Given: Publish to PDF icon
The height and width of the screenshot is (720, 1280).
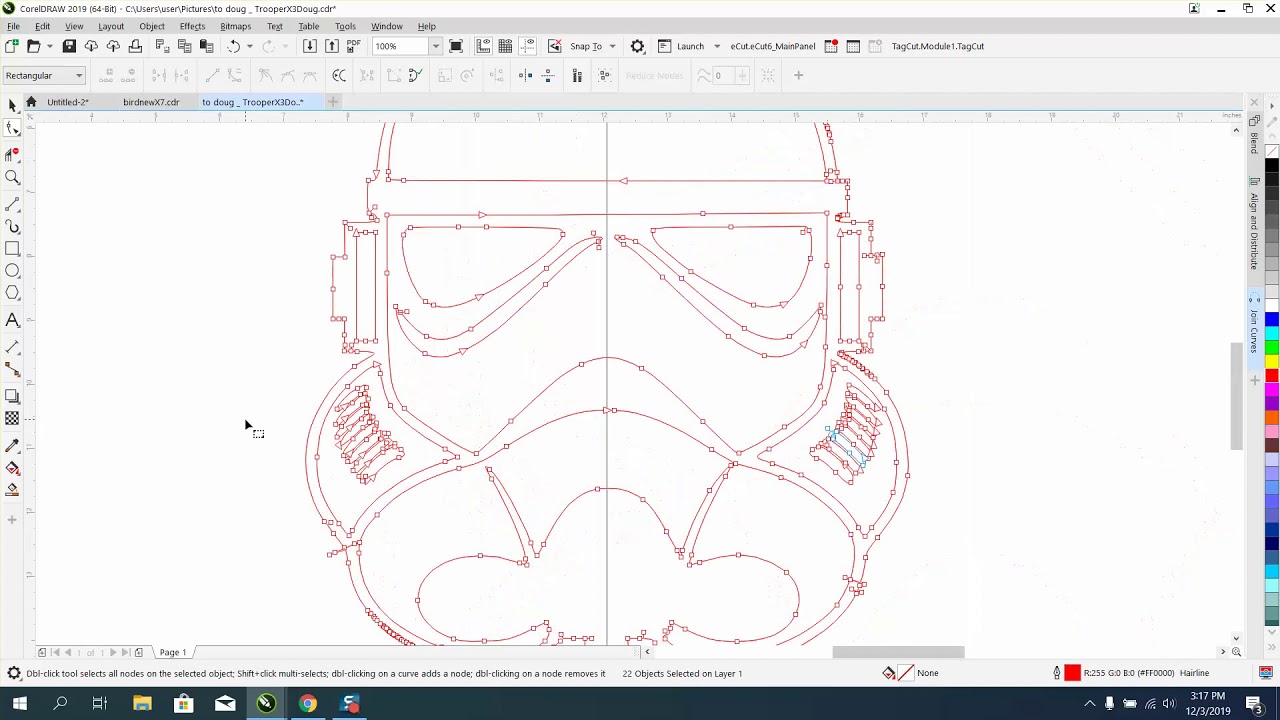Looking at the screenshot, I should click(353, 46).
